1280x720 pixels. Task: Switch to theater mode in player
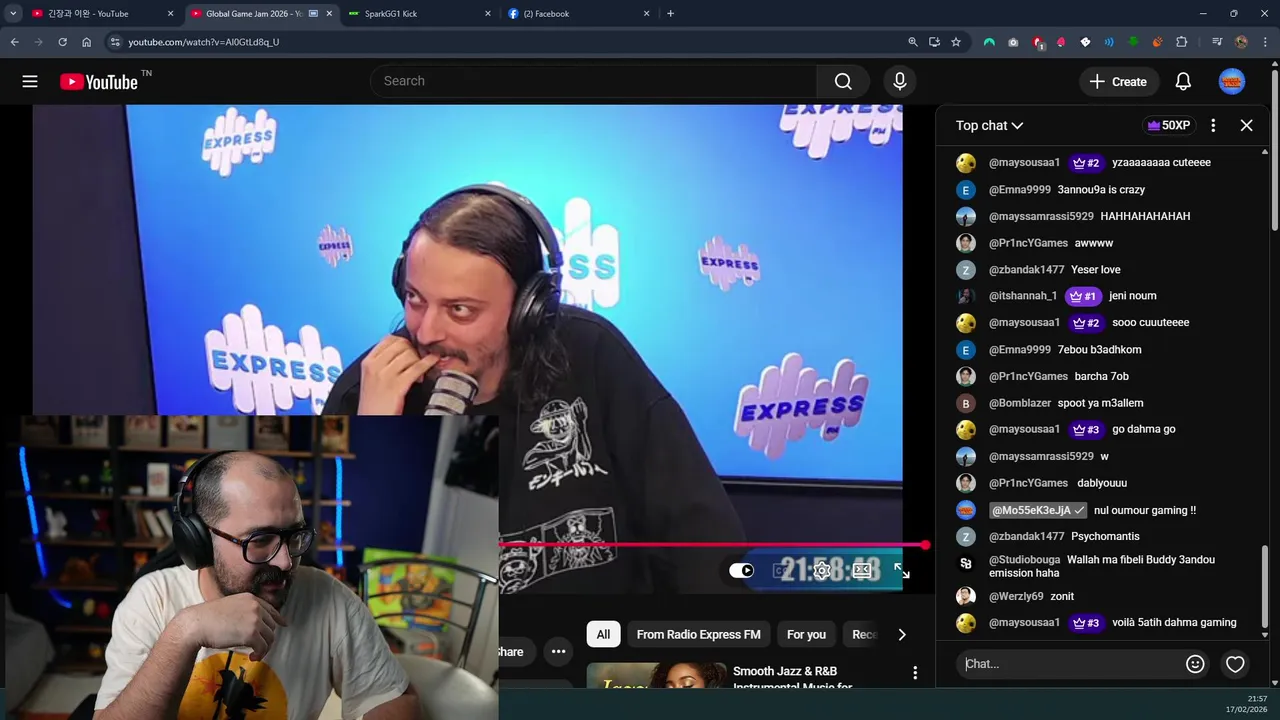[x=862, y=570]
